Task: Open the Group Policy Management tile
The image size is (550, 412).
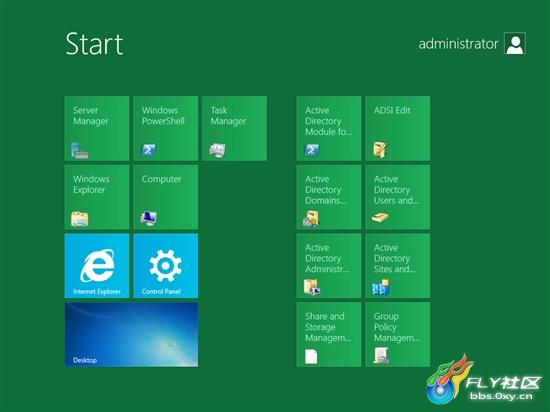Action: (398, 335)
